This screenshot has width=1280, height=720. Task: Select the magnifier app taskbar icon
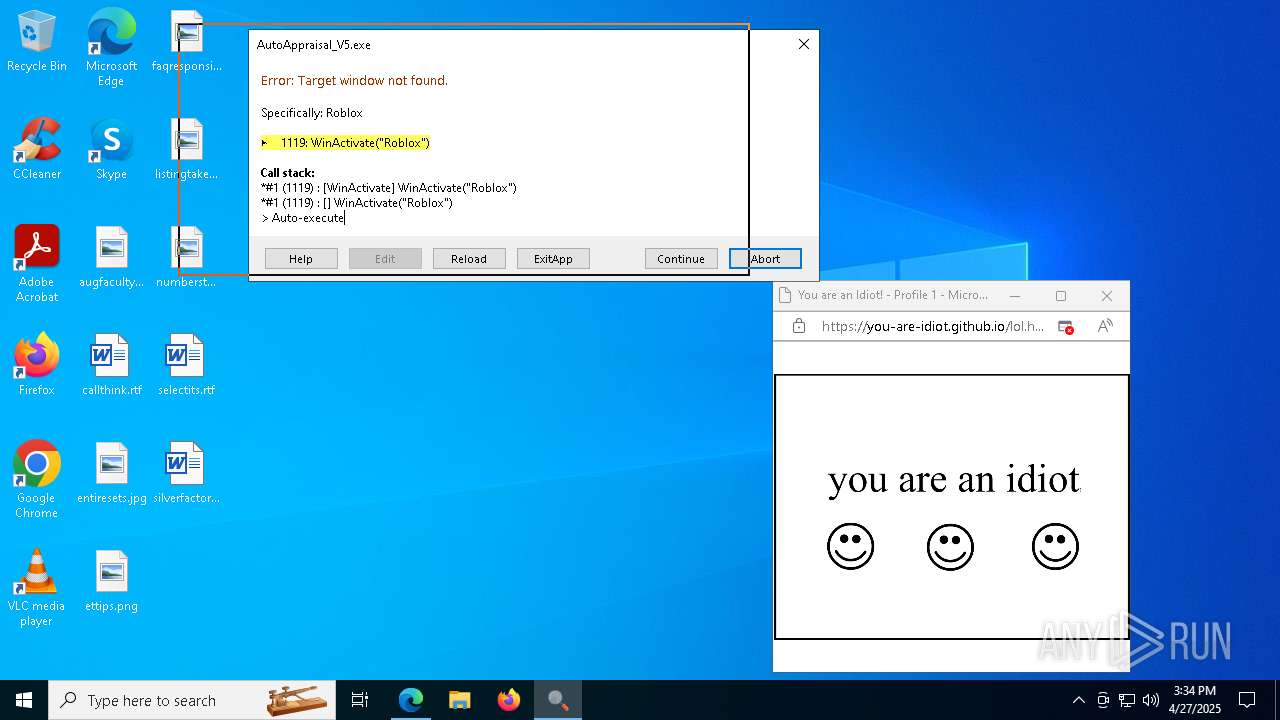point(558,700)
